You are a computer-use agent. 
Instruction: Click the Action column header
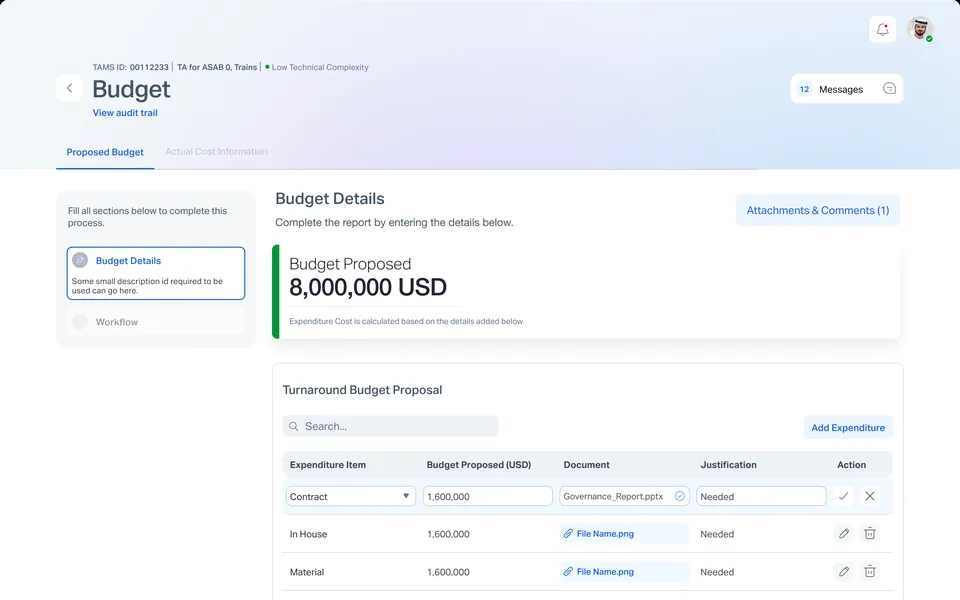(852, 465)
